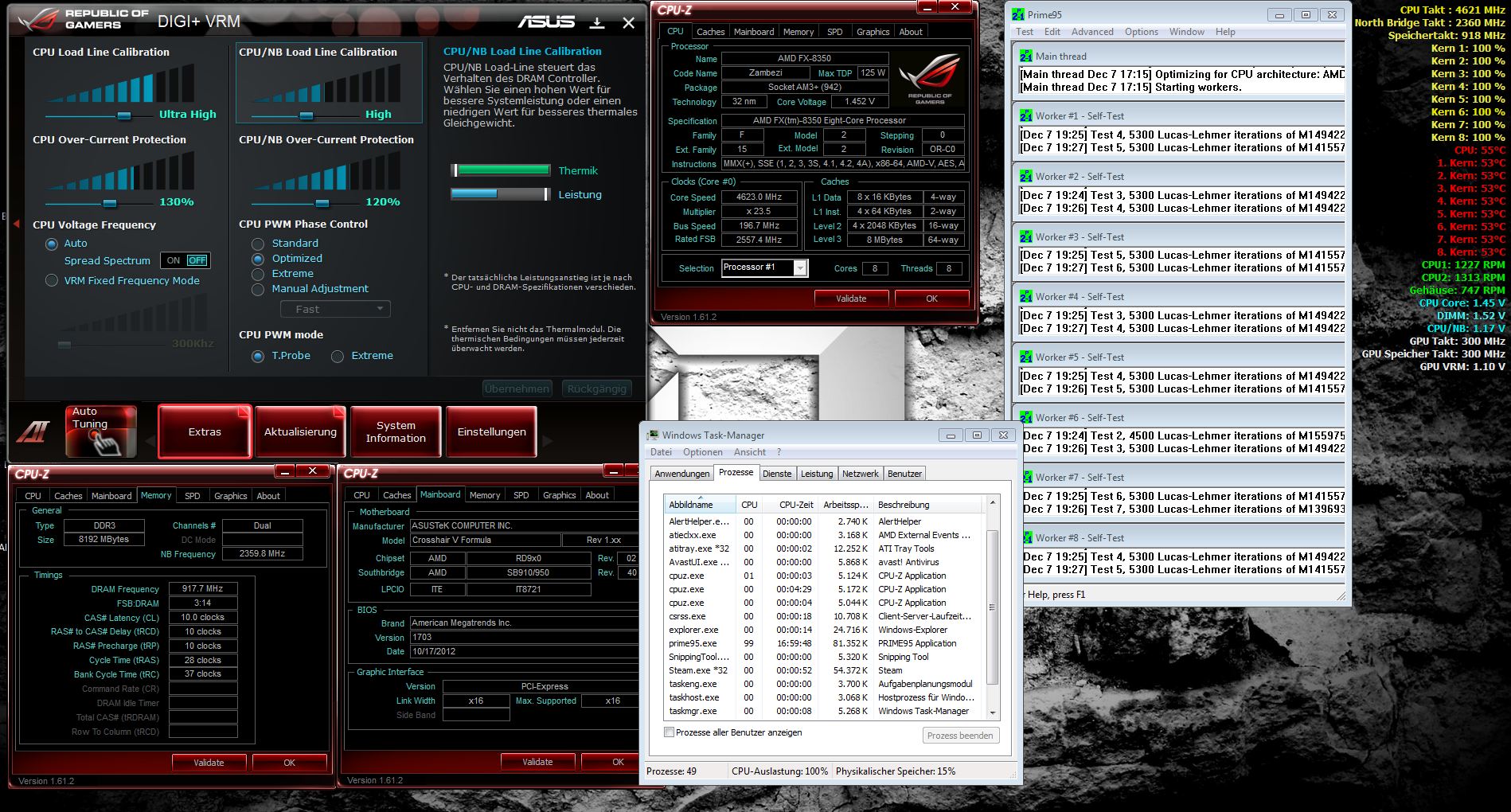Click Worker #3 Self-Test window icon

tap(1026, 237)
